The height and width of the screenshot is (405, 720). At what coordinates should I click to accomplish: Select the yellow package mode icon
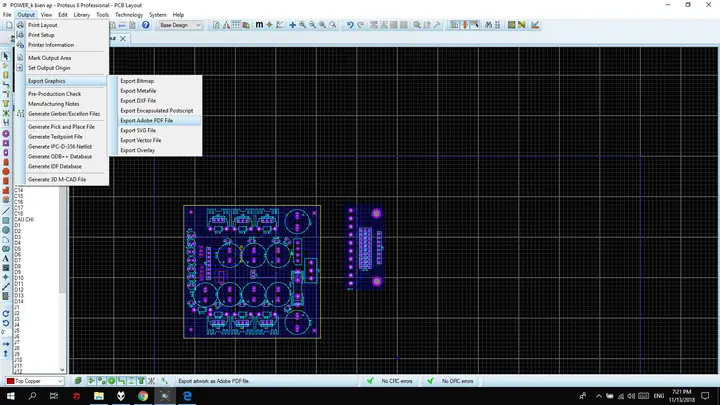click(x=6, y=75)
